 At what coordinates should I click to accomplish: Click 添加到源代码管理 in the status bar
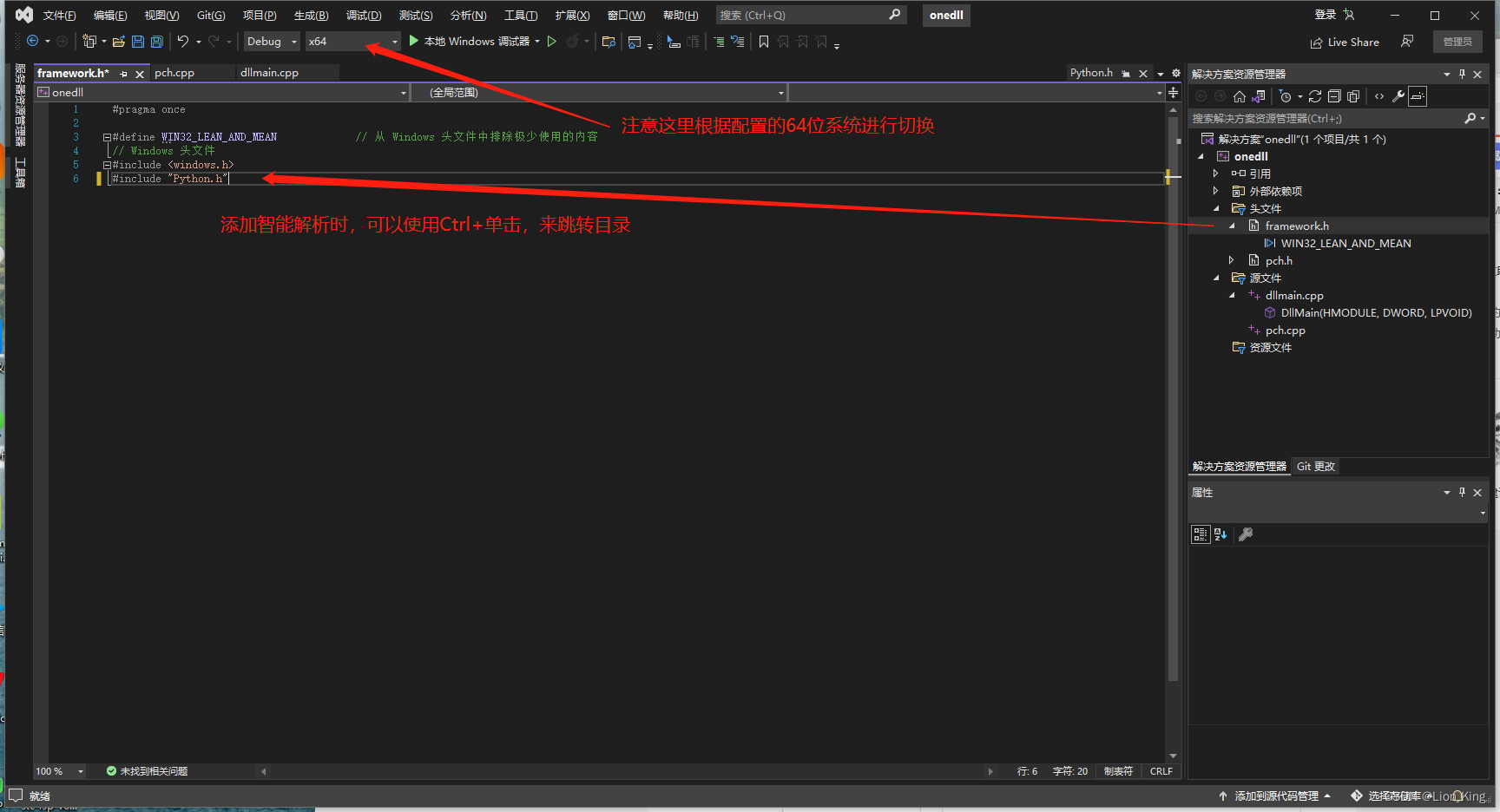point(1276,795)
